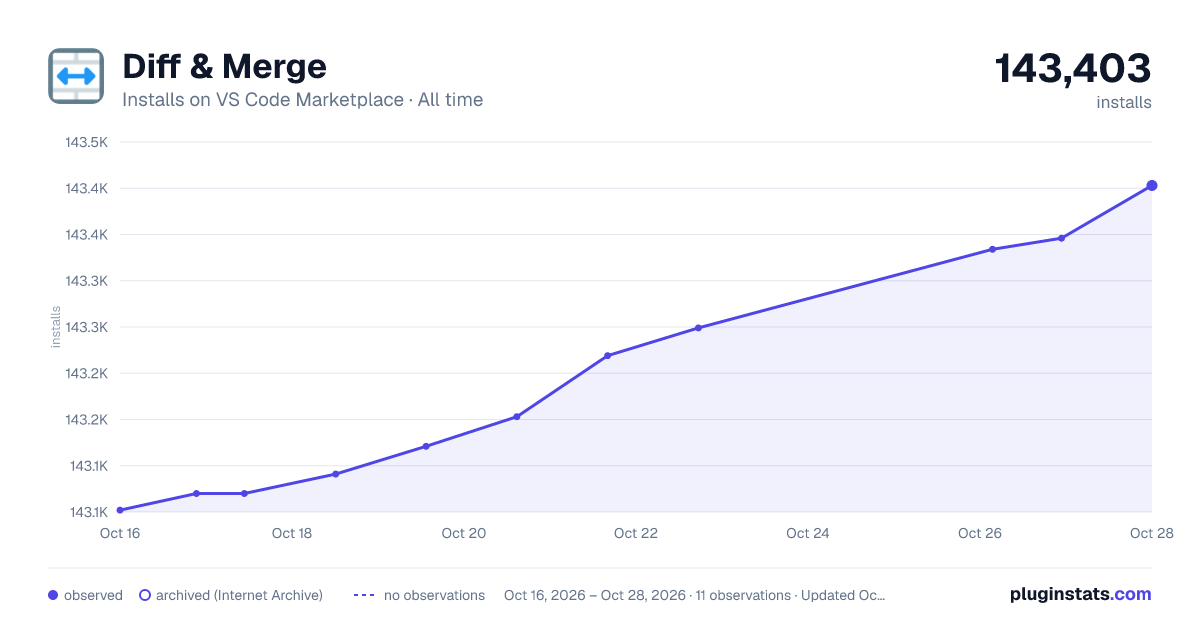
Task: Click the 'installs' label under the total
Action: [x=1124, y=102]
